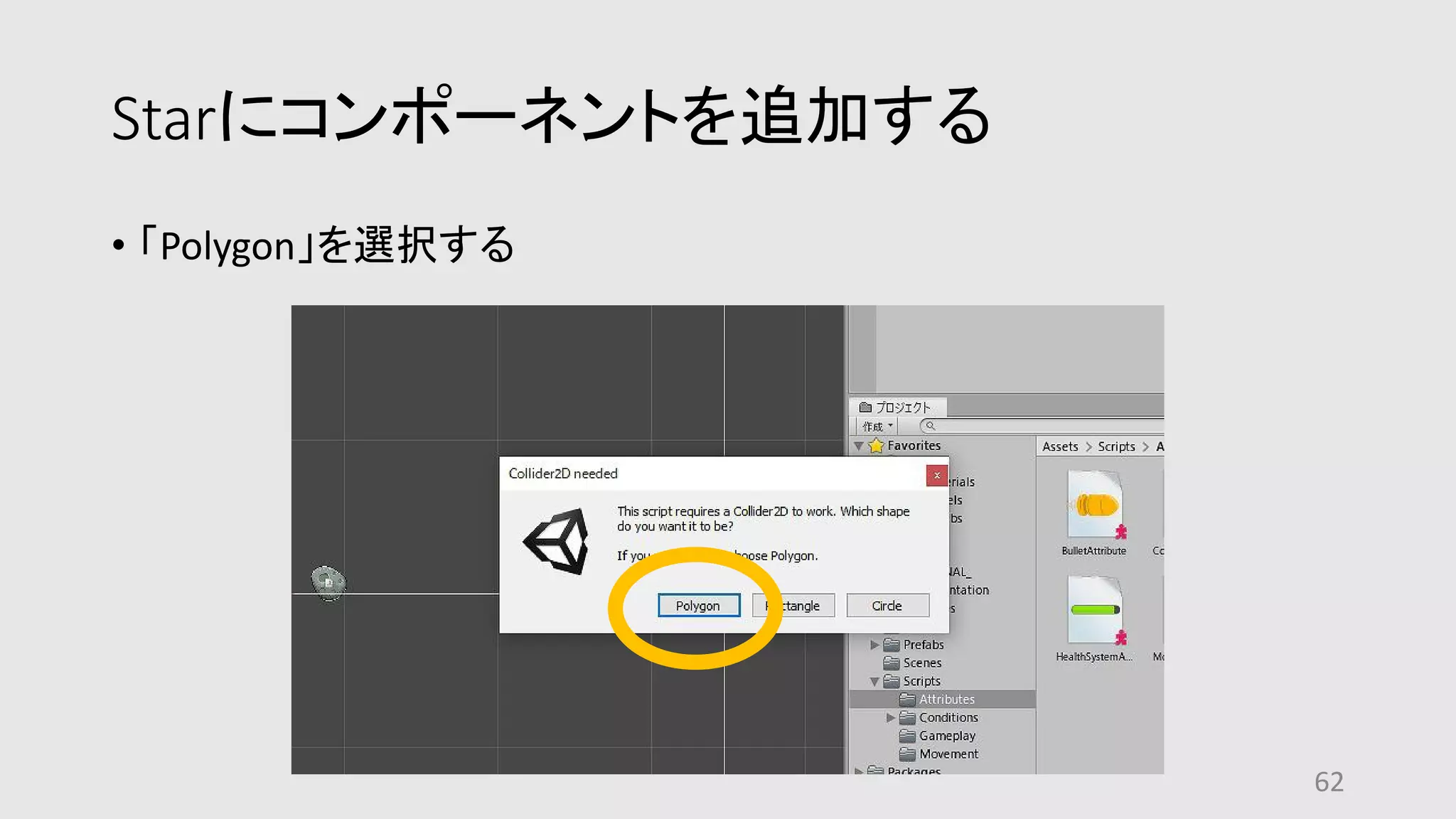Image resolution: width=1456 pixels, height=819 pixels.
Task: Click the search magnifier icon
Action: (930, 426)
